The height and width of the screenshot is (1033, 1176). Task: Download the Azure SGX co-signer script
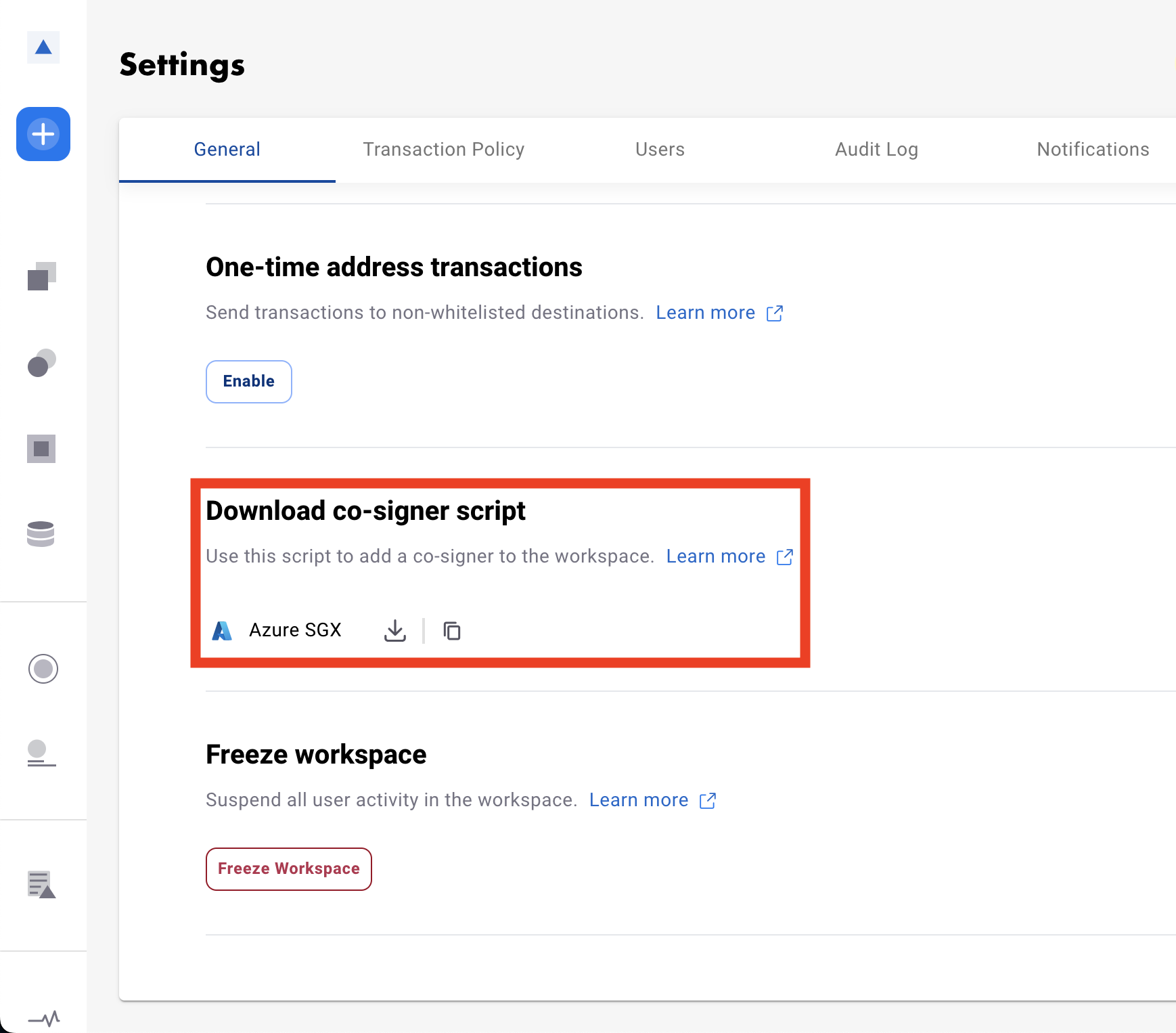coord(395,631)
